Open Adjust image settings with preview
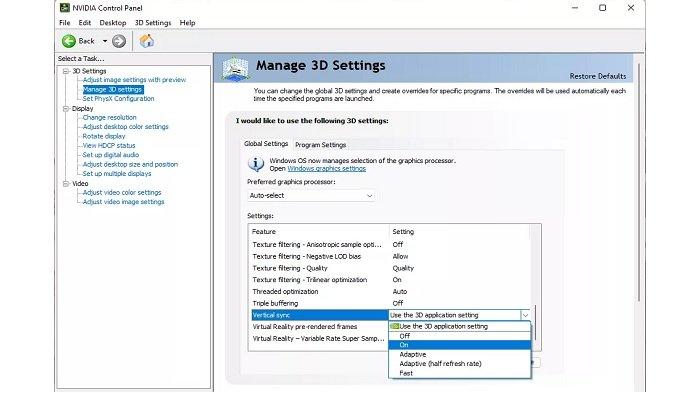This screenshot has width=700, height=393. point(134,80)
